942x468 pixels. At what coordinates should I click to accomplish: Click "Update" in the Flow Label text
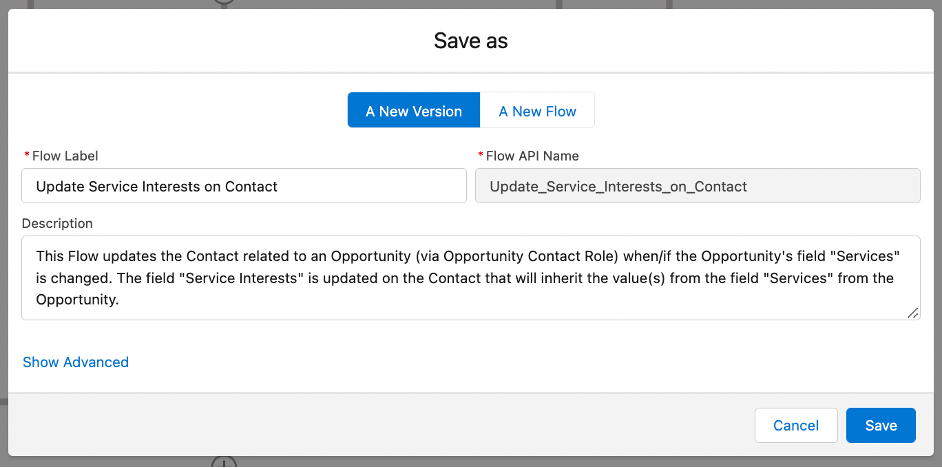coord(61,186)
